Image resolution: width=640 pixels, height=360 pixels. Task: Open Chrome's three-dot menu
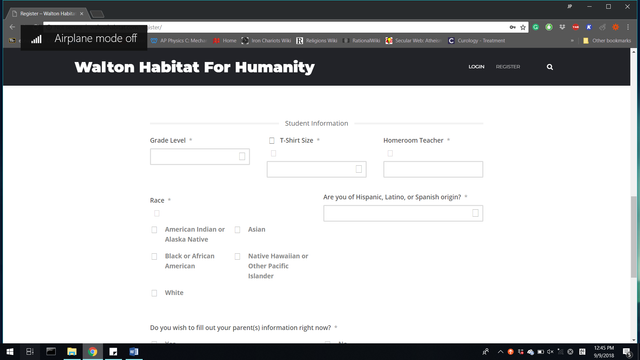(x=628, y=27)
